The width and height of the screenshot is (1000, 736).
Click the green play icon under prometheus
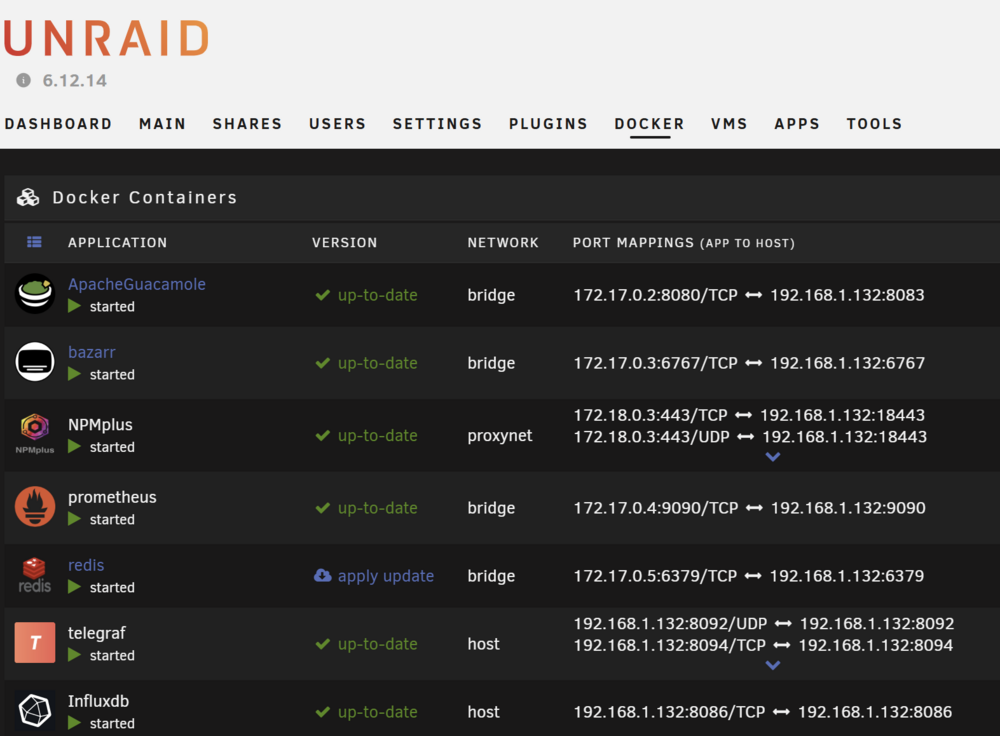click(x=75, y=519)
